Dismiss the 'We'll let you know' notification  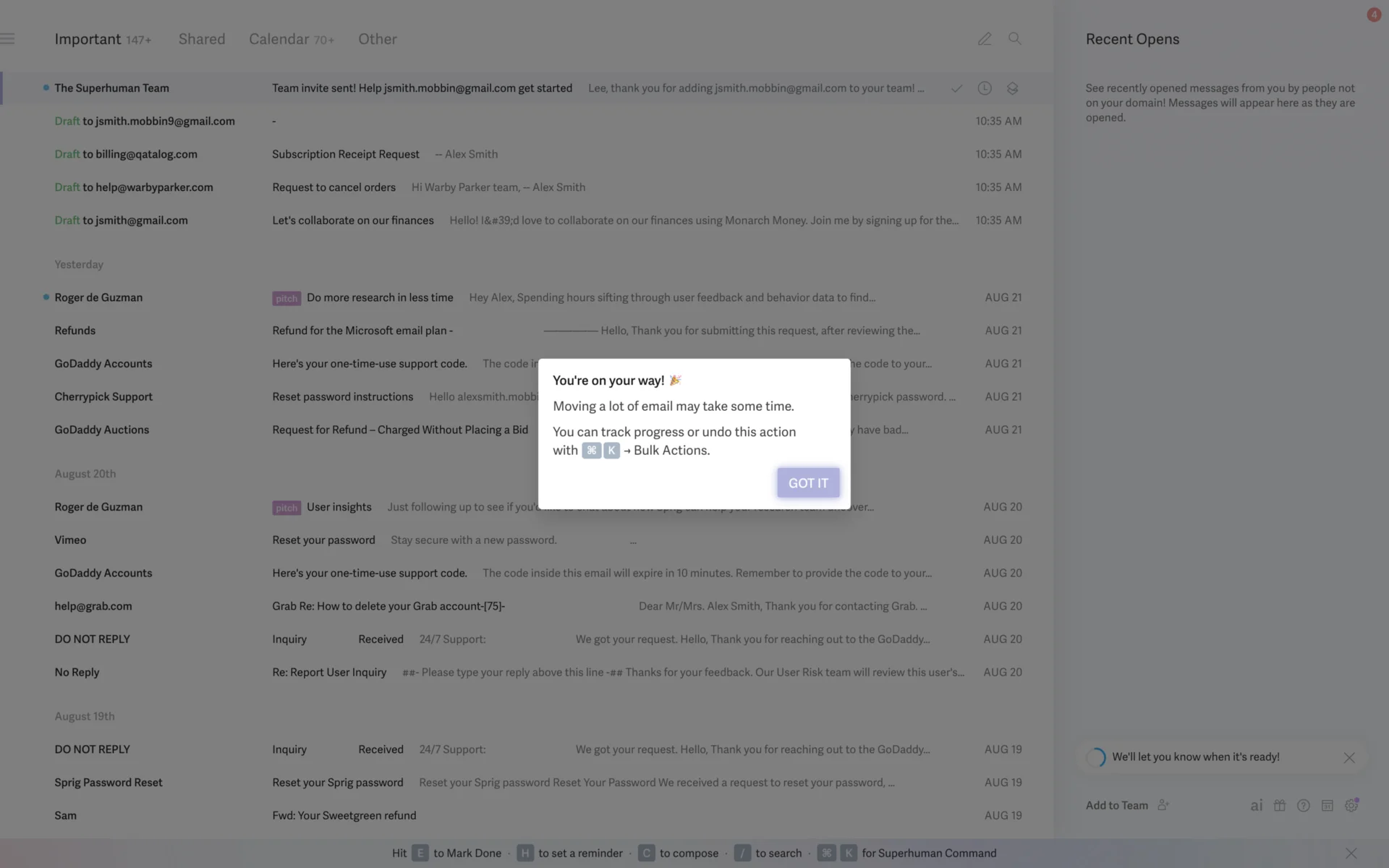[x=1349, y=757]
